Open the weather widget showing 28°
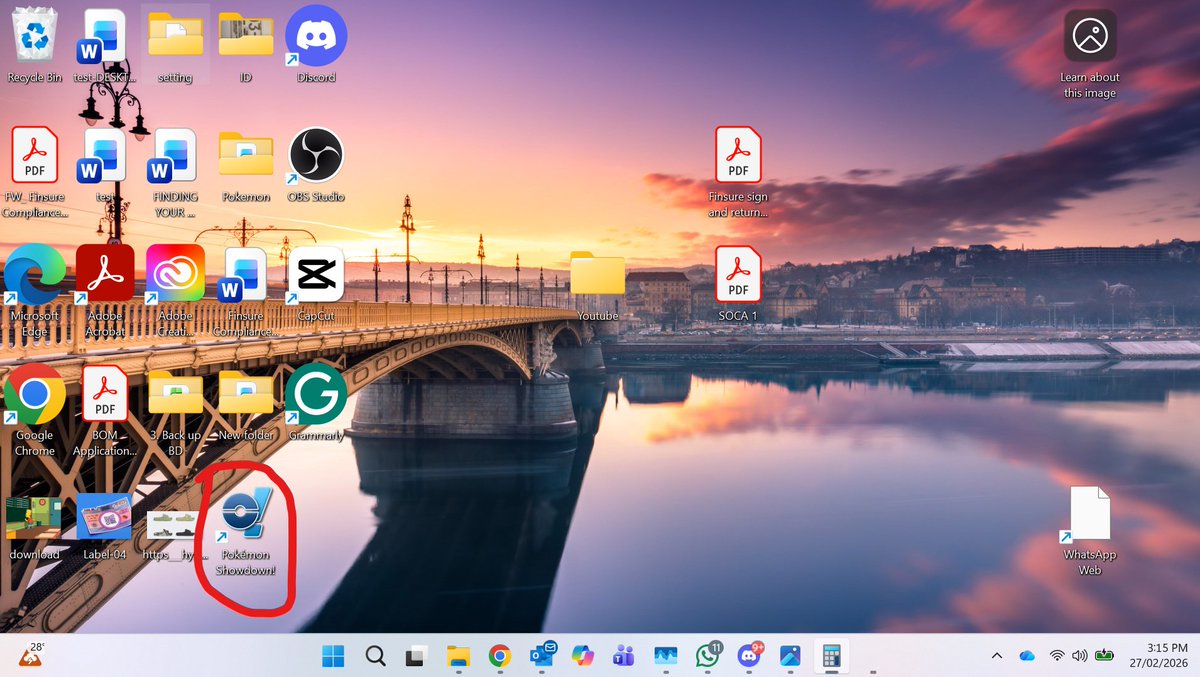This screenshot has width=1200, height=677. click(x=31, y=655)
